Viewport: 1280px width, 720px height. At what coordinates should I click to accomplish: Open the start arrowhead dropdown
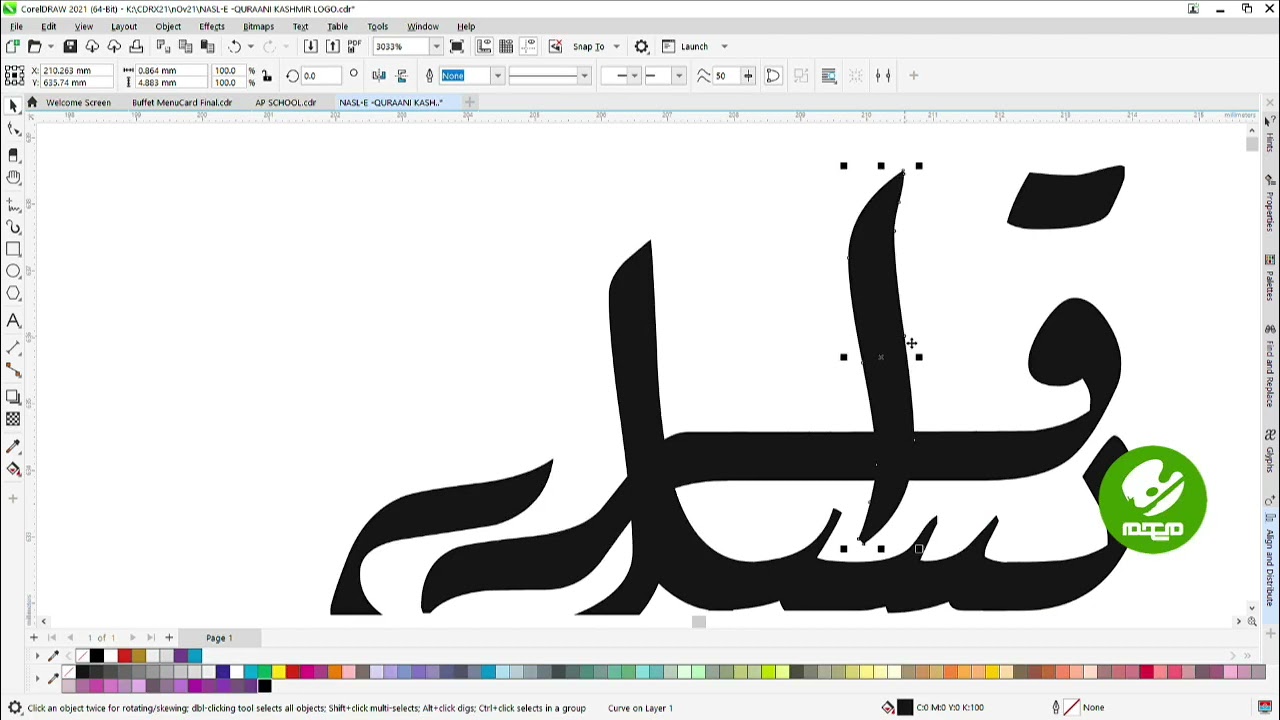pyautogui.click(x=634, y=76)
